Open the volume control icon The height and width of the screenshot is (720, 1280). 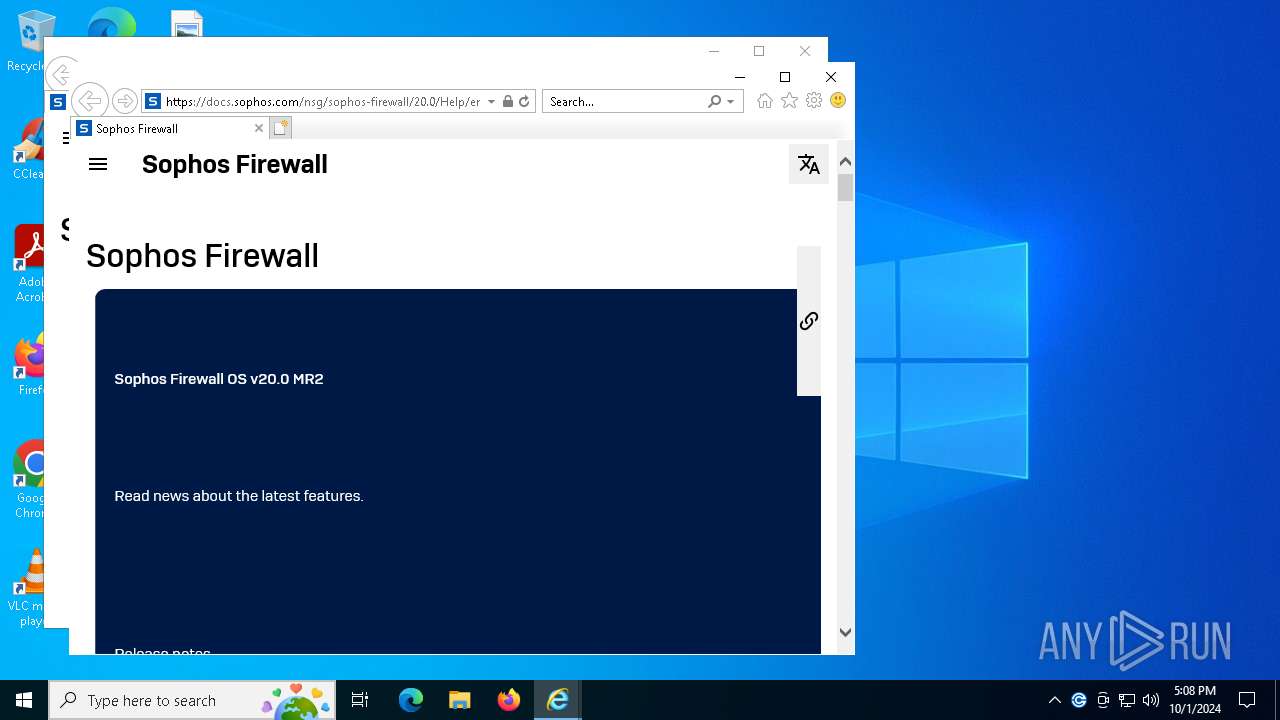pos(1151,700)
